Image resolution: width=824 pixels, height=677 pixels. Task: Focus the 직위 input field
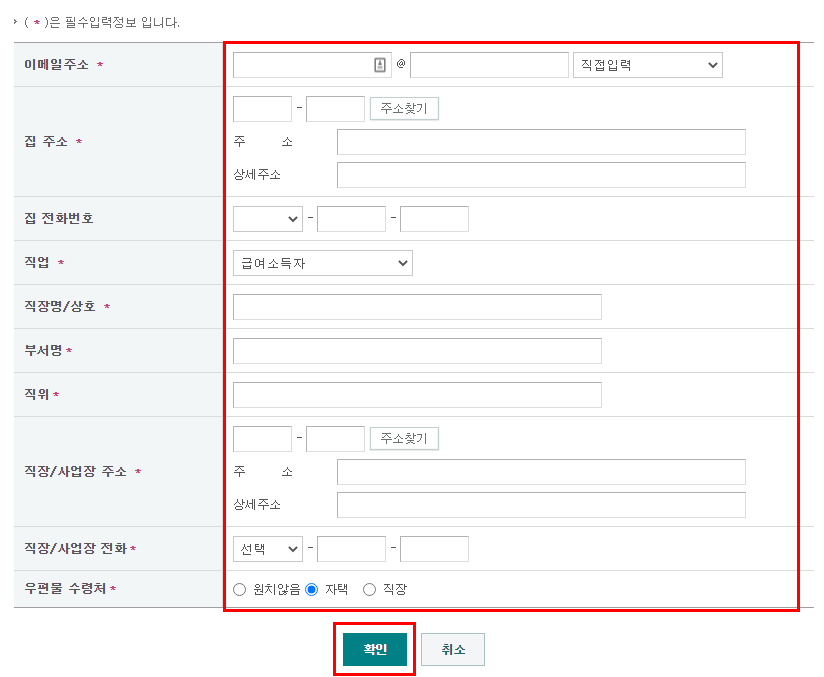(417, 395)
